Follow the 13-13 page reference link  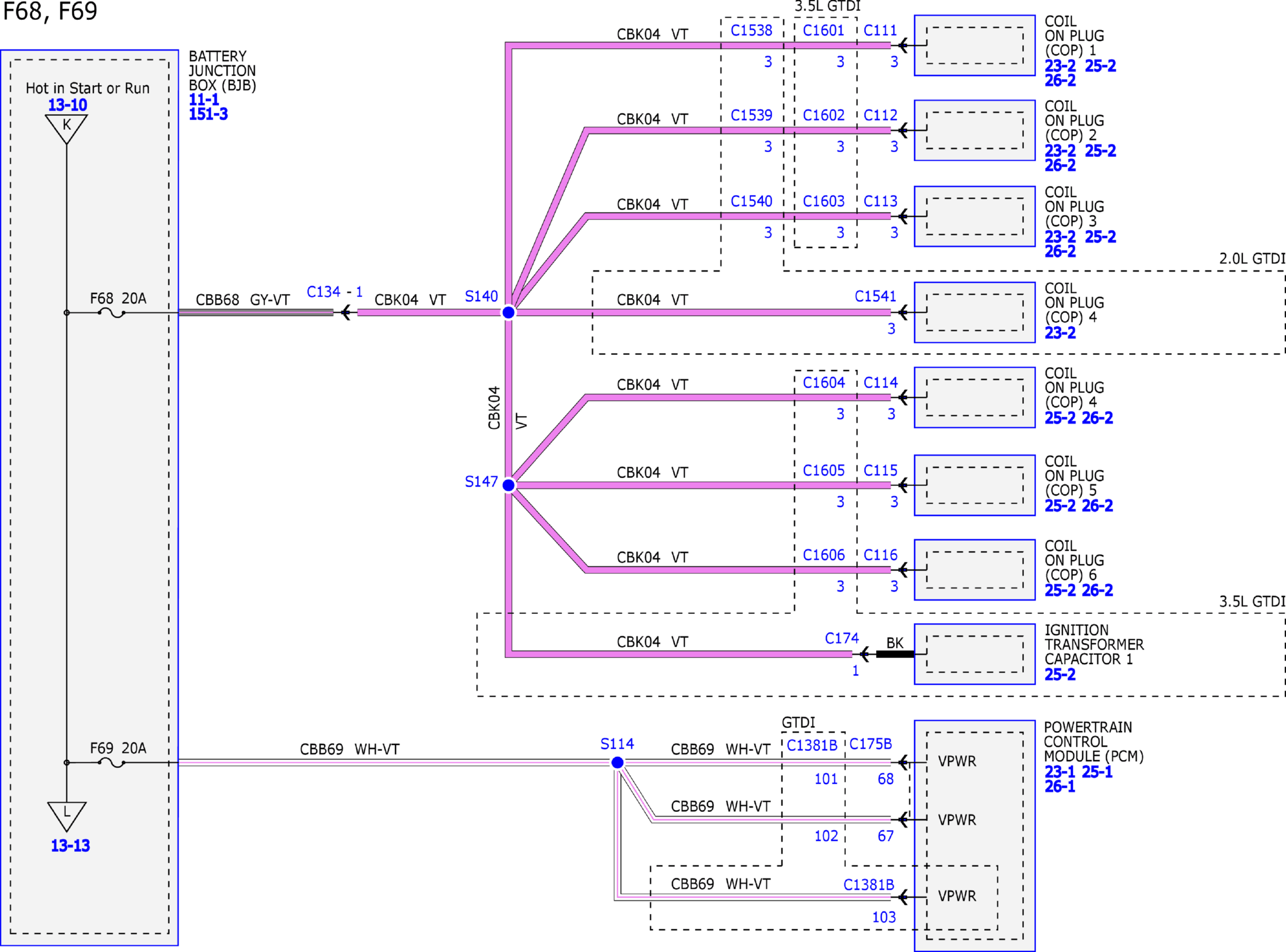70,845
